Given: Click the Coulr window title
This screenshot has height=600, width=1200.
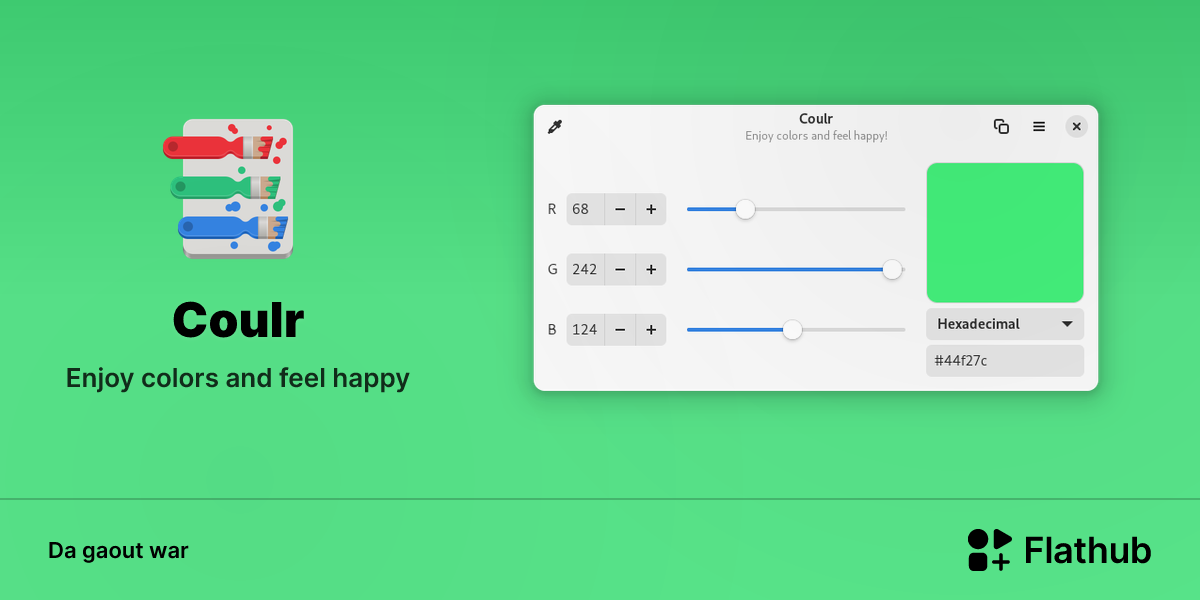Looking at the screenshot, I should click(x=816, y=119).
